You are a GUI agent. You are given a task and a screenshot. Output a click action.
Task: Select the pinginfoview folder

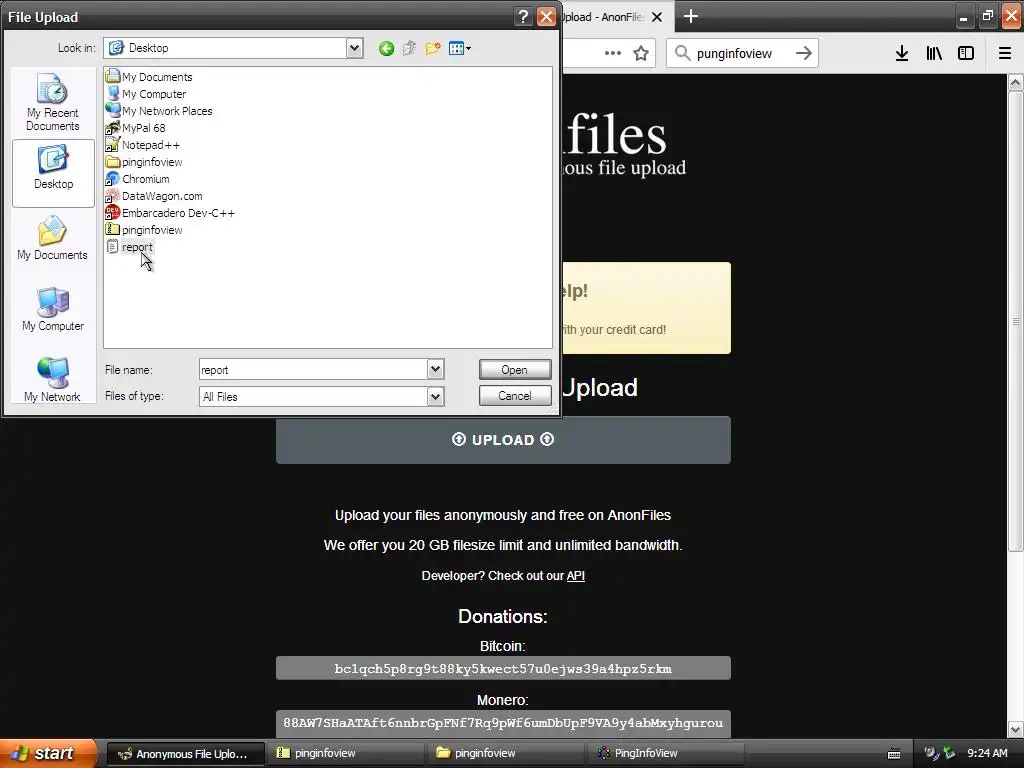pyautogui.click(x=144, y=162)
